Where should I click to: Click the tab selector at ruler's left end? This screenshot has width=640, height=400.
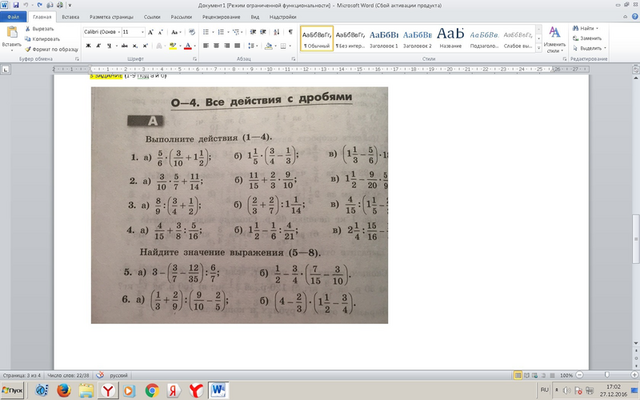[x=5, y=70]
